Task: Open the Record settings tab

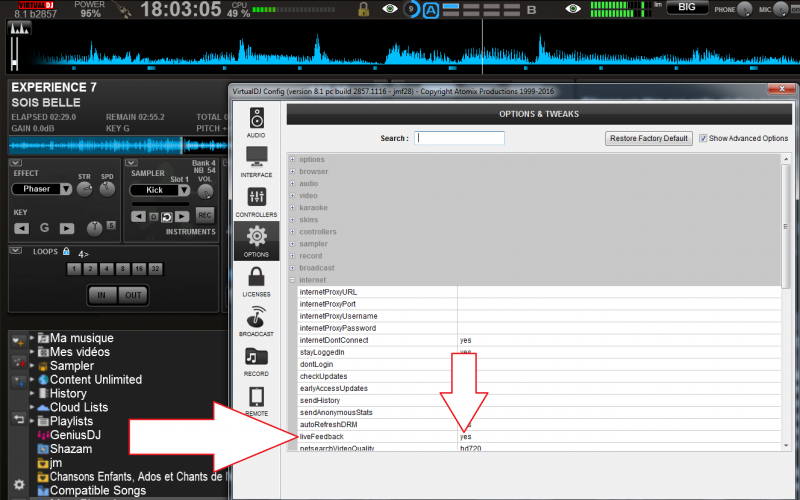Action: pos(256,361)
